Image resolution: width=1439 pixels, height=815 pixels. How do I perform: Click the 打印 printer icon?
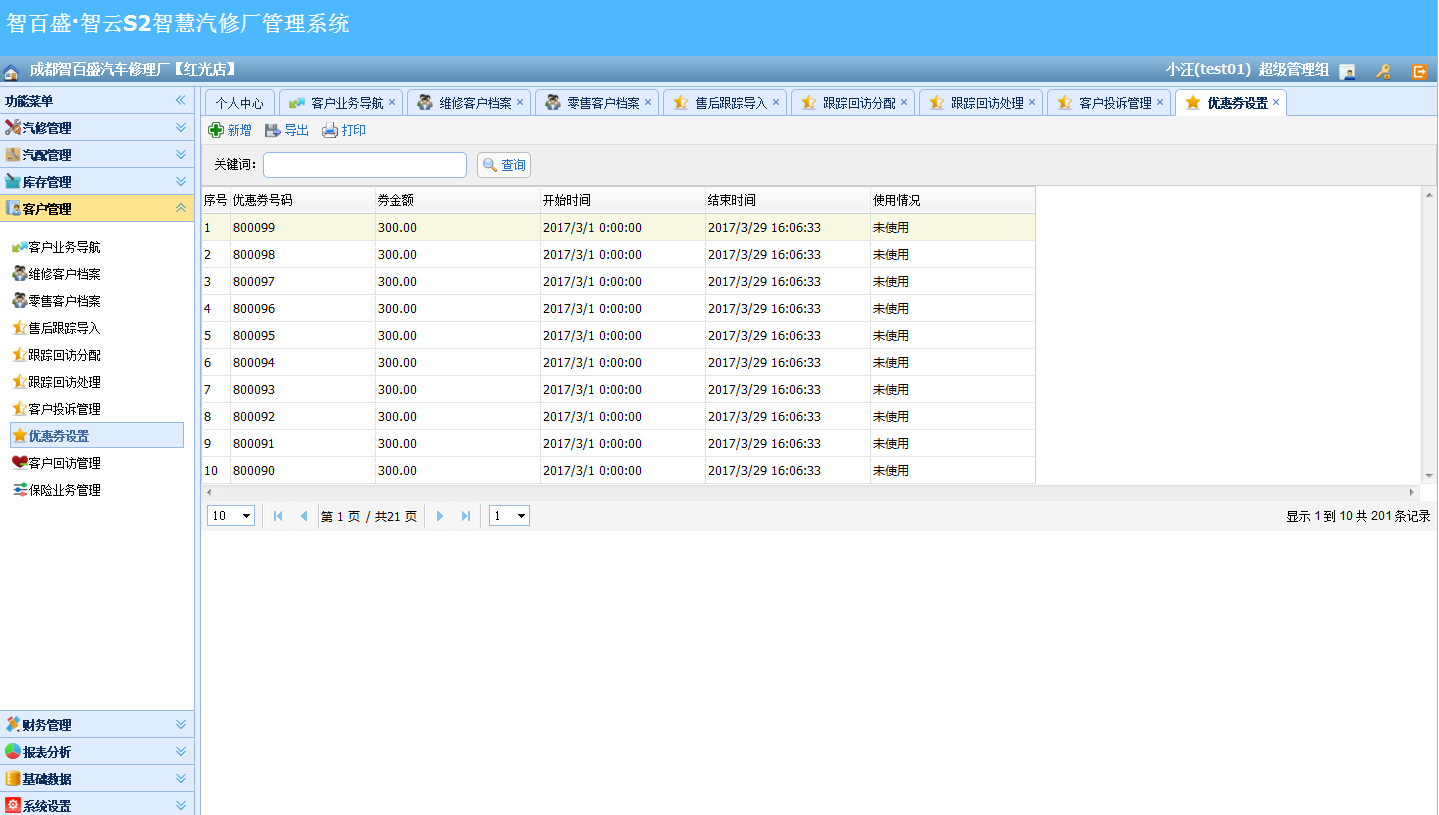330,130
